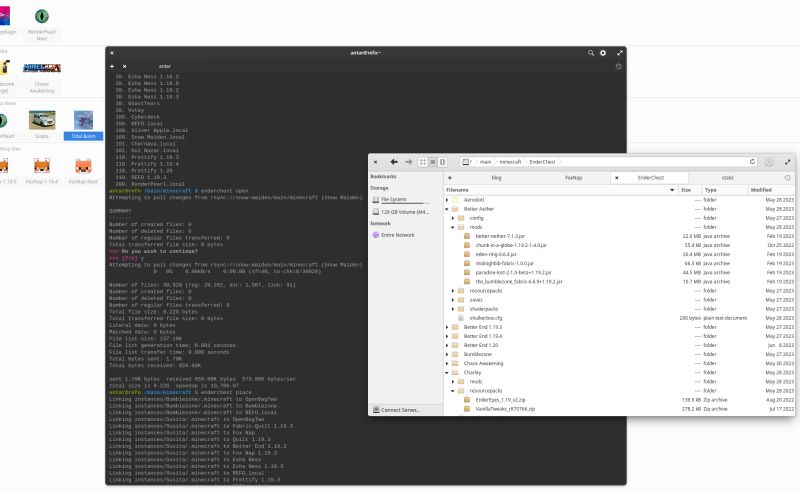800x494 pixels.
Task: Select Better End 1.20 folder icon
Action: 455,345
